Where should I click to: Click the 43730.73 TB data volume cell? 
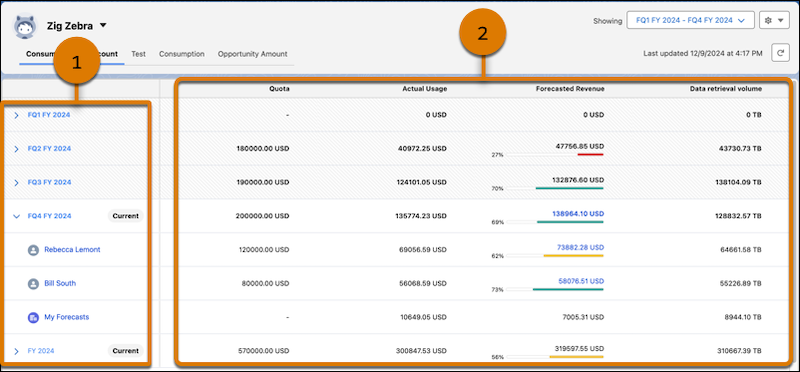click(x=739, y=148)
